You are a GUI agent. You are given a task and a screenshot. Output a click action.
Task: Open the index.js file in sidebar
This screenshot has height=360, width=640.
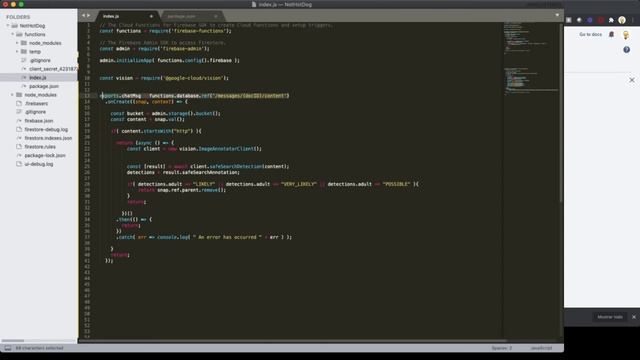coord(38,78)
